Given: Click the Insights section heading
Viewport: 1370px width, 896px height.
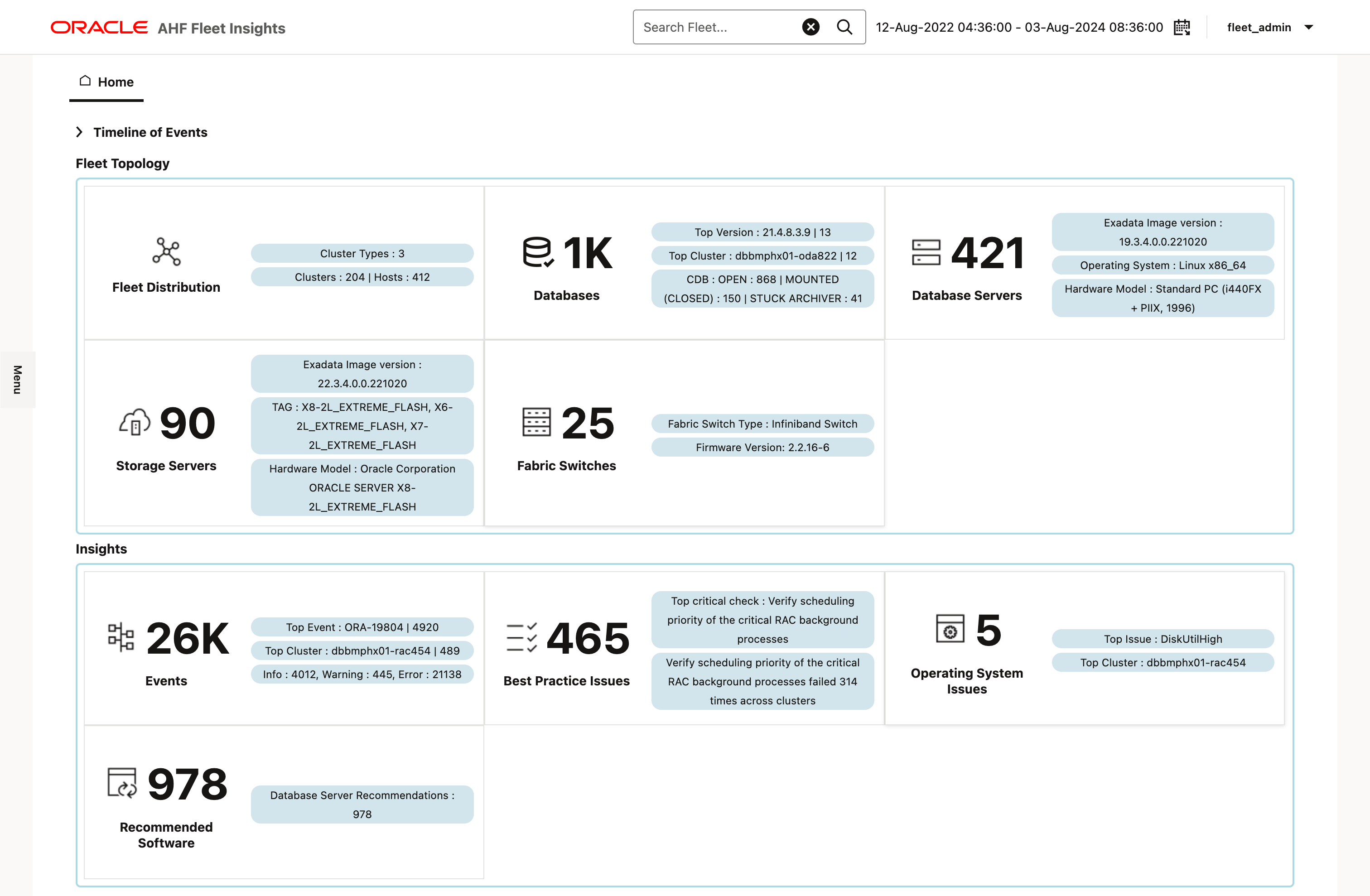Looking at the screenshot, I should click(101, 549).
